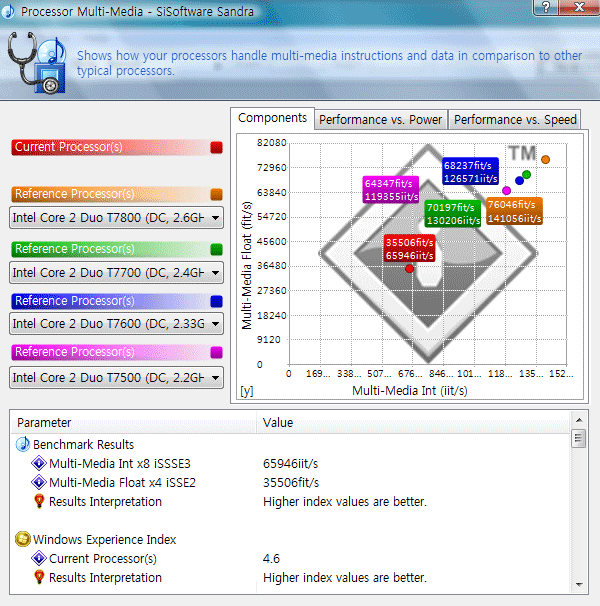
Task: Click the 65946iit/s value
Action: 290,463
